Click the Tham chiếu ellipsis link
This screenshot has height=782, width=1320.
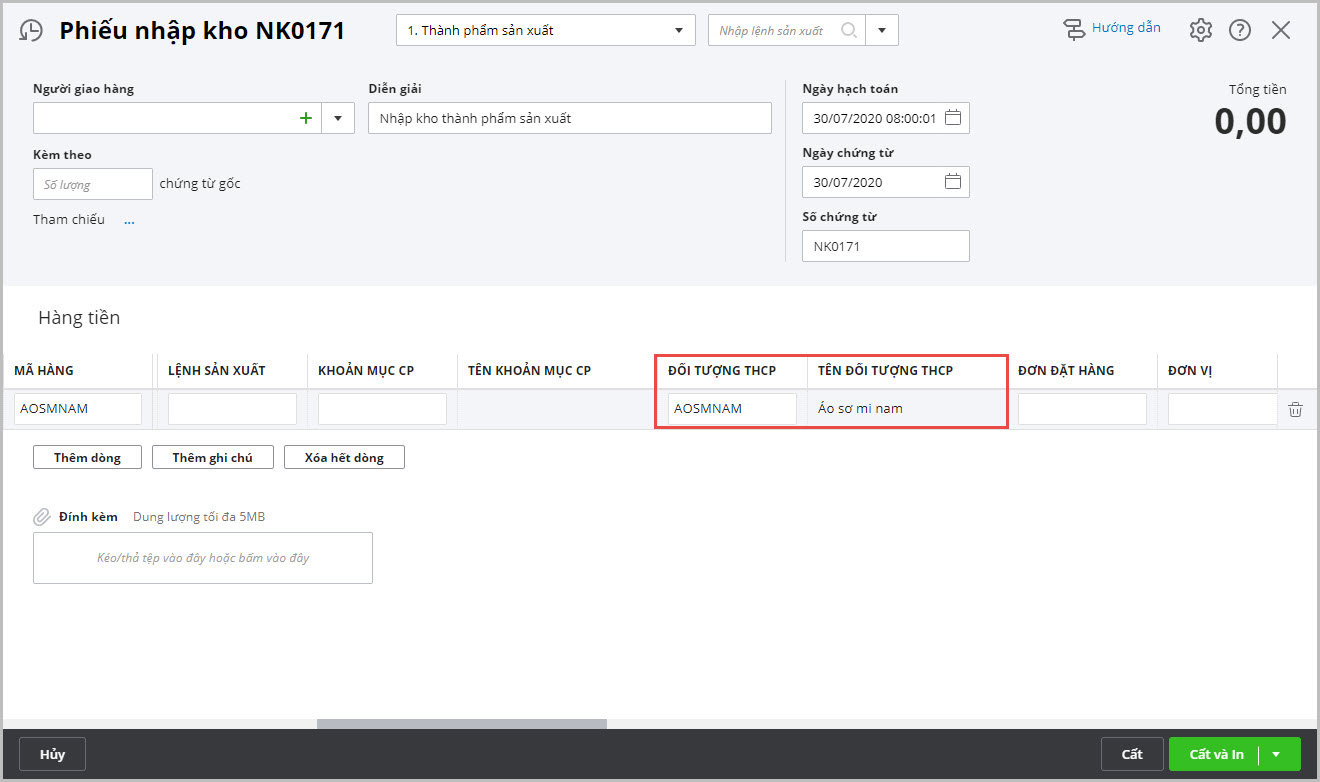click(129, 220)
